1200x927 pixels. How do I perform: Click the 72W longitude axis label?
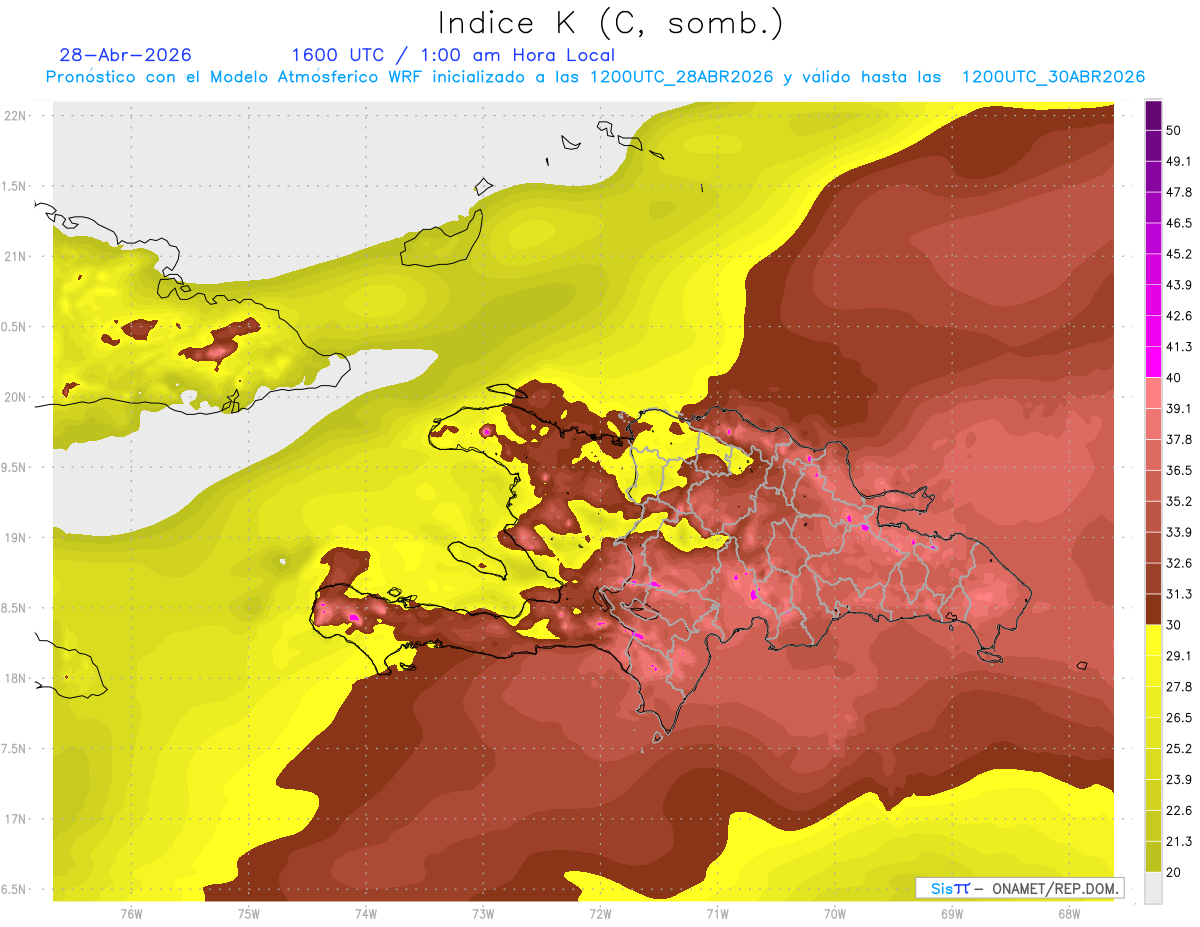point(600,913)
